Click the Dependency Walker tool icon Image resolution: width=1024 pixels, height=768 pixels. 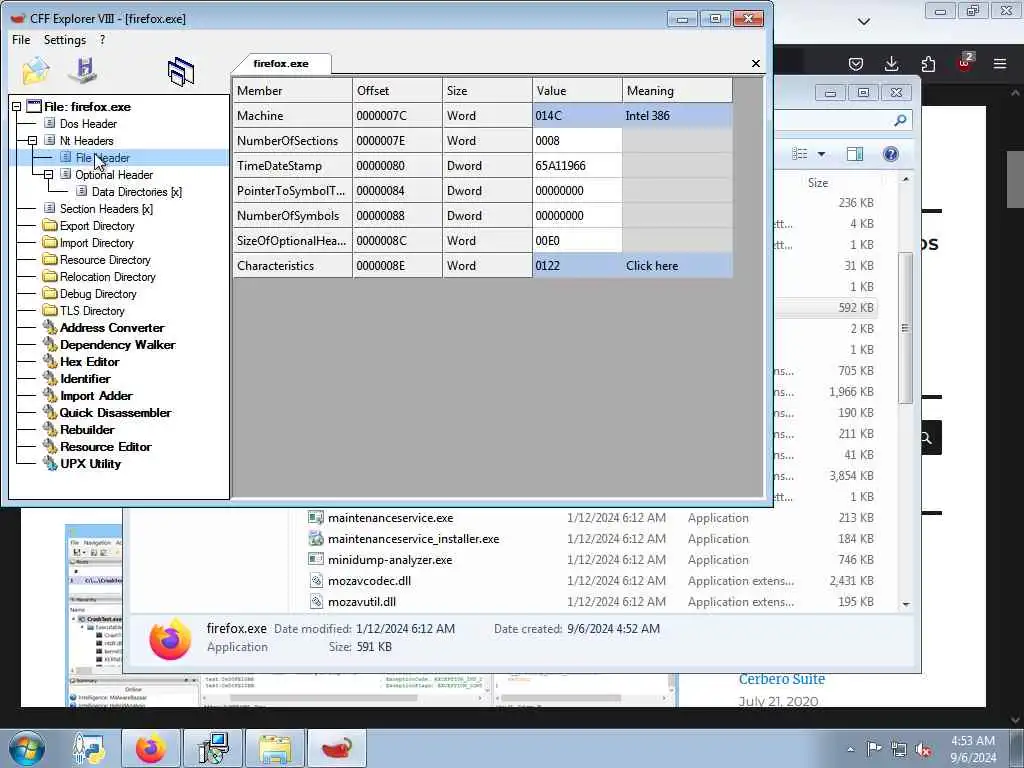(x=50, y=344)
